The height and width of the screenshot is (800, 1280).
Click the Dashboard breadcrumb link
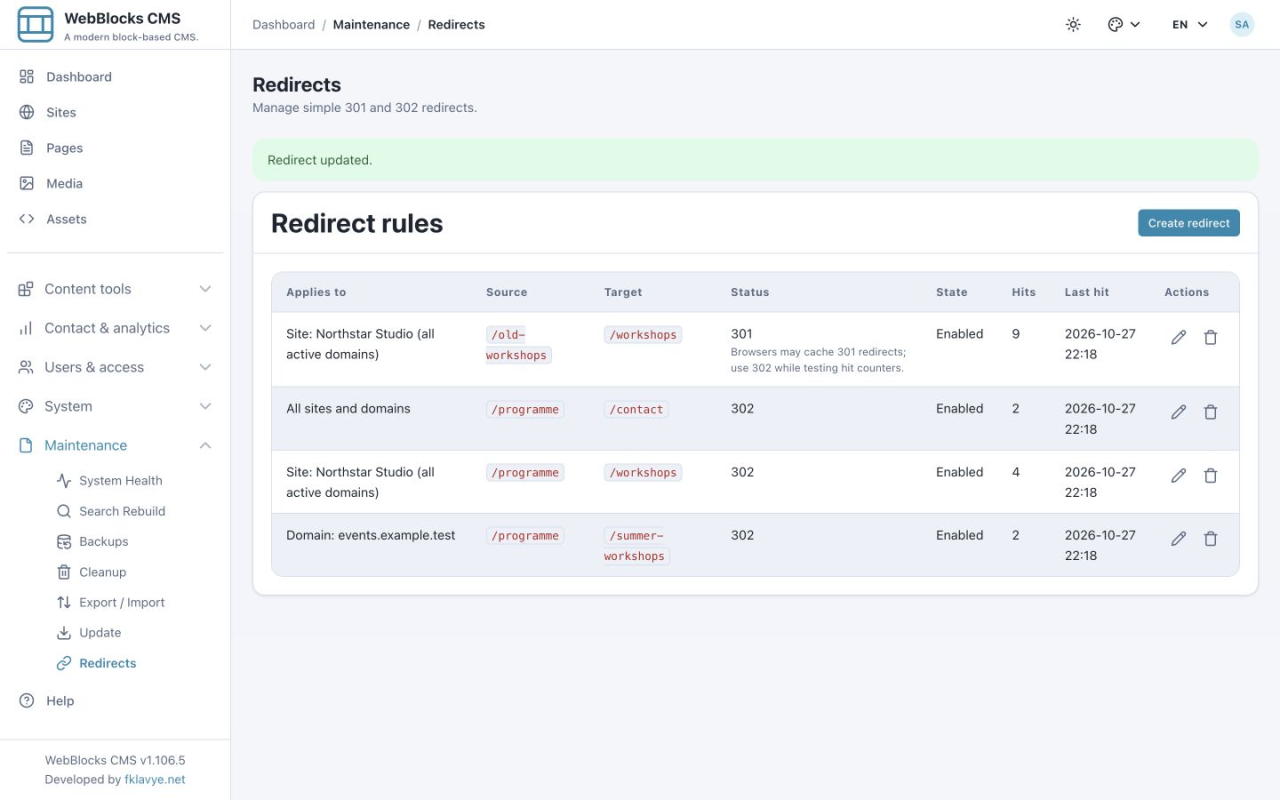(283, 25)
